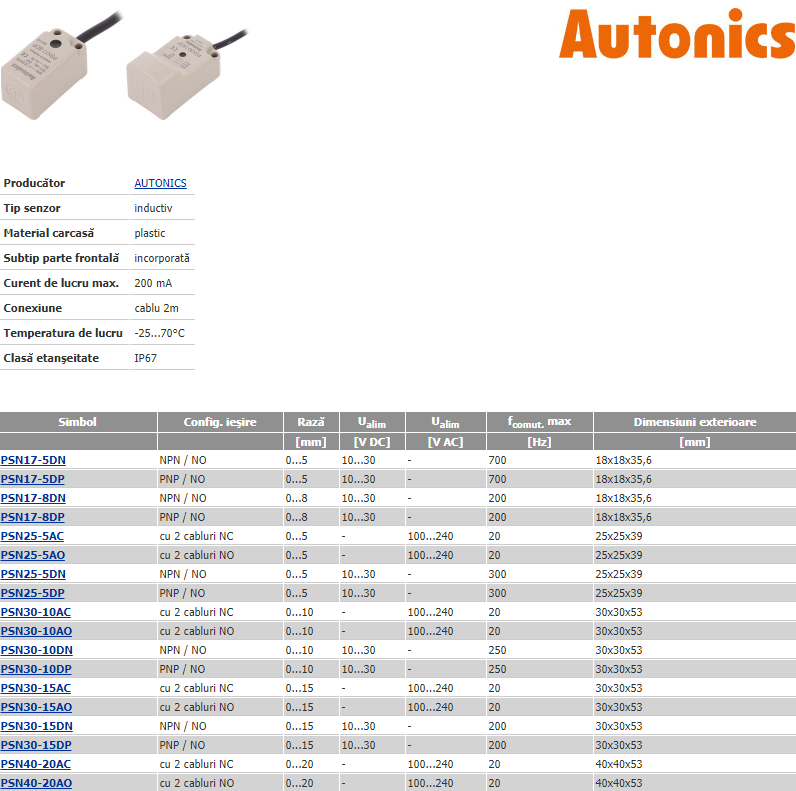The height and width of the screenshot is (791, 796).
Task: Click '0...8' range in PSN17-8DN row
Action: coord(296,498)
